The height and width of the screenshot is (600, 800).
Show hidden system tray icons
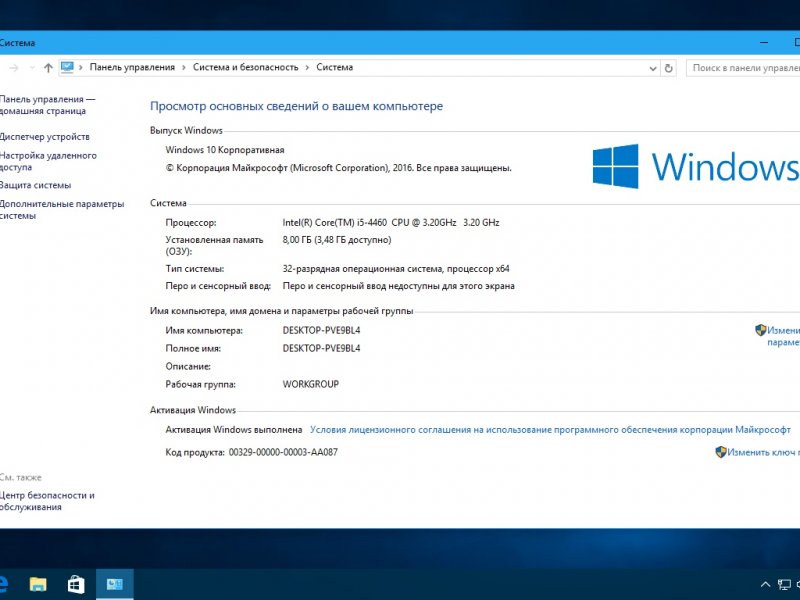coord(765,585)
